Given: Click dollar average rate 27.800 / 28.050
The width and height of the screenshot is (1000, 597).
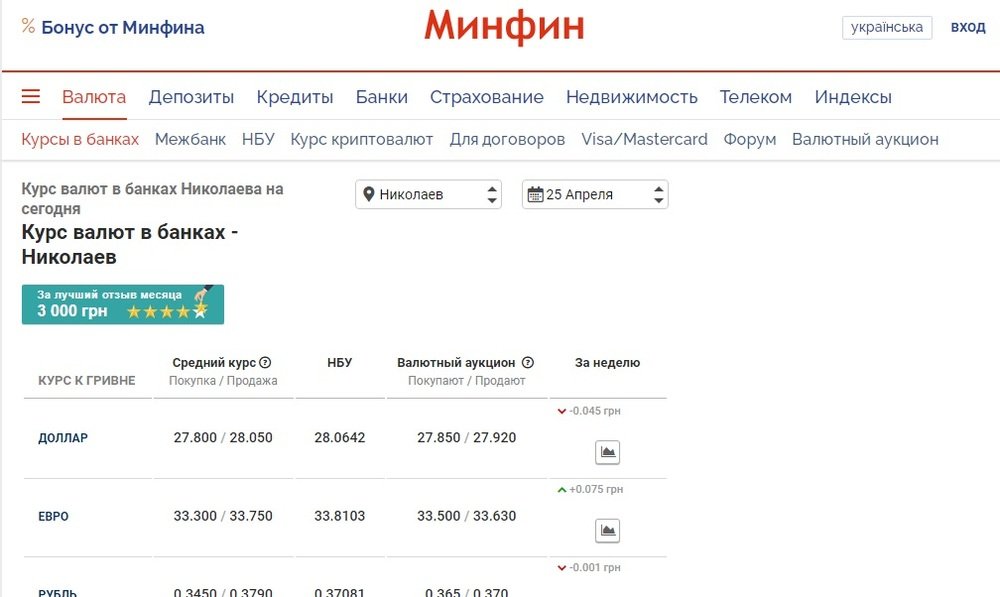Looking at the screenshot, I should [223, 438].
